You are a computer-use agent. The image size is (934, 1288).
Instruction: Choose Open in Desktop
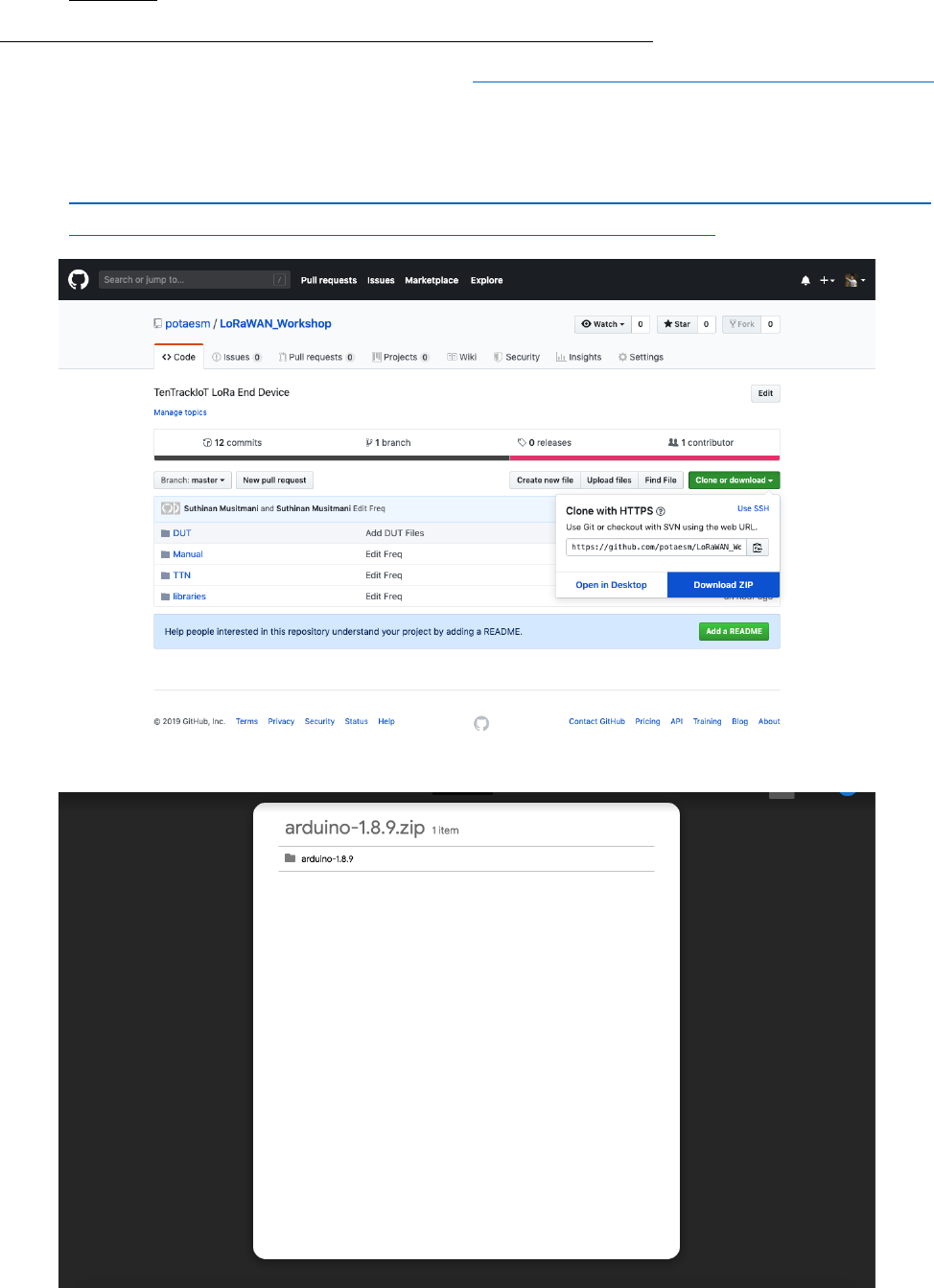[611, 585]
